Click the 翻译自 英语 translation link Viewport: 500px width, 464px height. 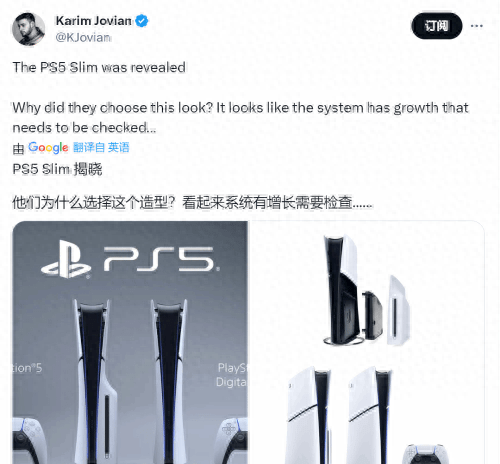pyautogui.click(x=101, y=147)
